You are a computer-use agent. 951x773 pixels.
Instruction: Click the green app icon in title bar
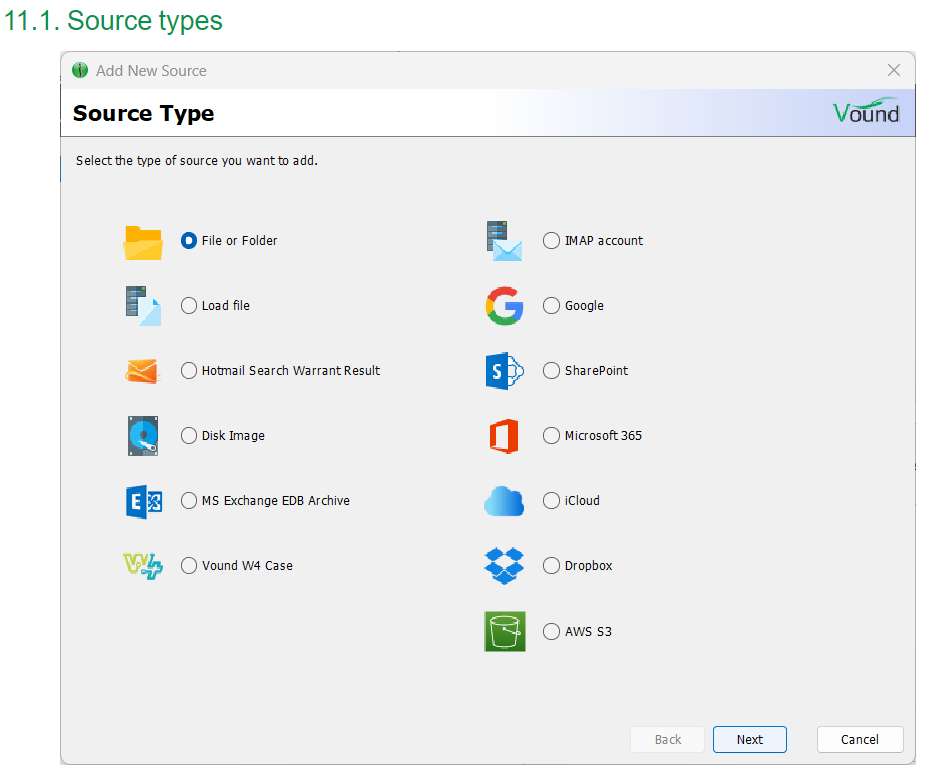80,70
